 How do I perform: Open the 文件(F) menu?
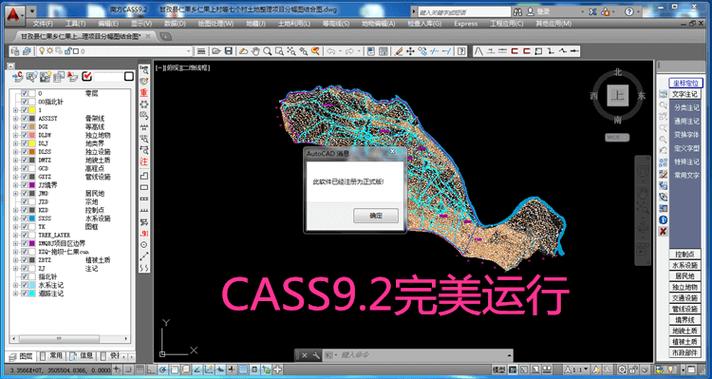coord(44,23)
